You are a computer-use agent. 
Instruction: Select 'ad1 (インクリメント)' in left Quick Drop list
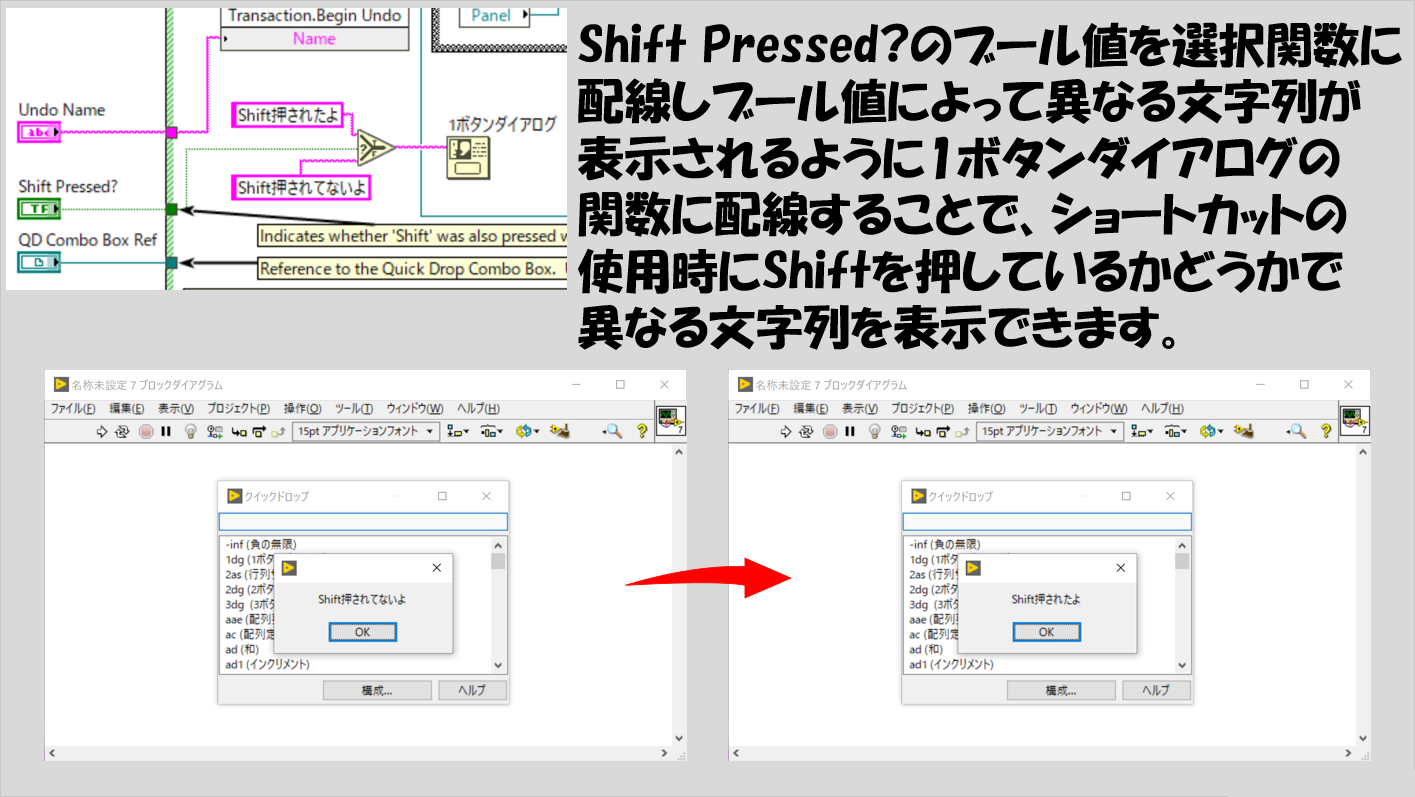point(268,664)
